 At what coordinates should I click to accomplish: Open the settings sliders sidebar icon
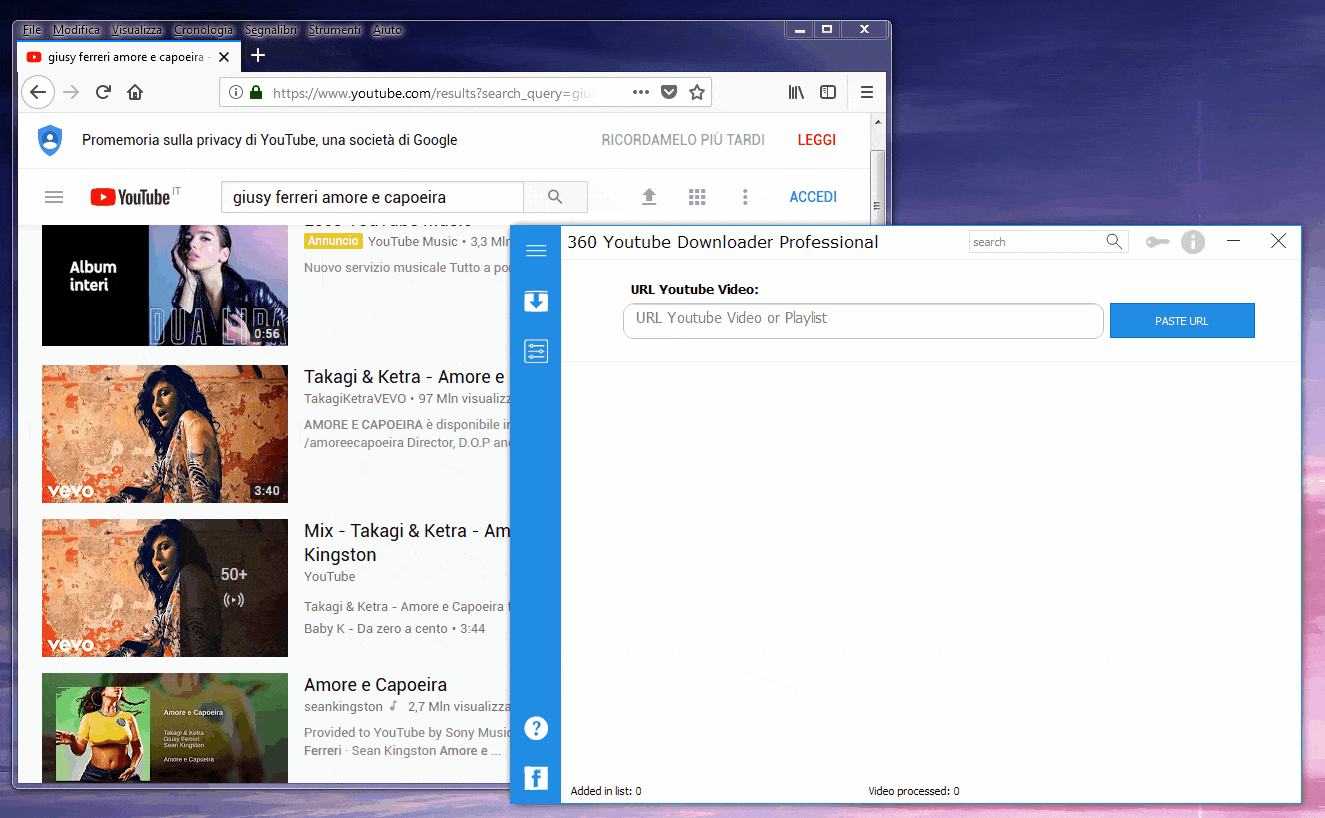tap(536, 351)
